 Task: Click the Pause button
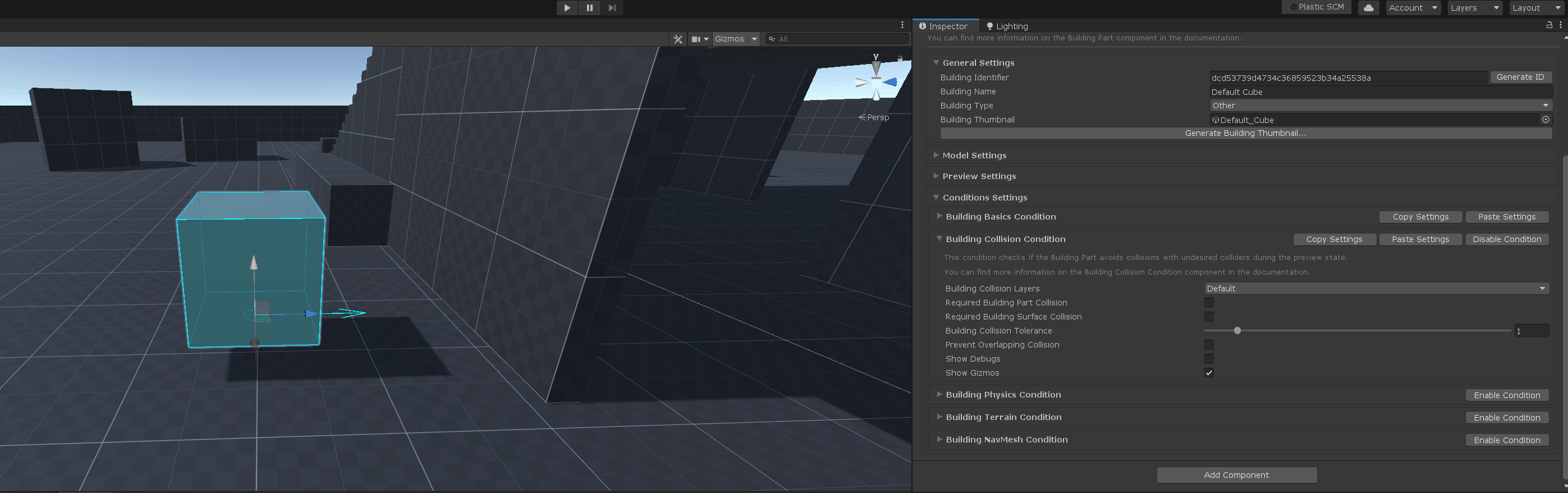coord(589,8)
